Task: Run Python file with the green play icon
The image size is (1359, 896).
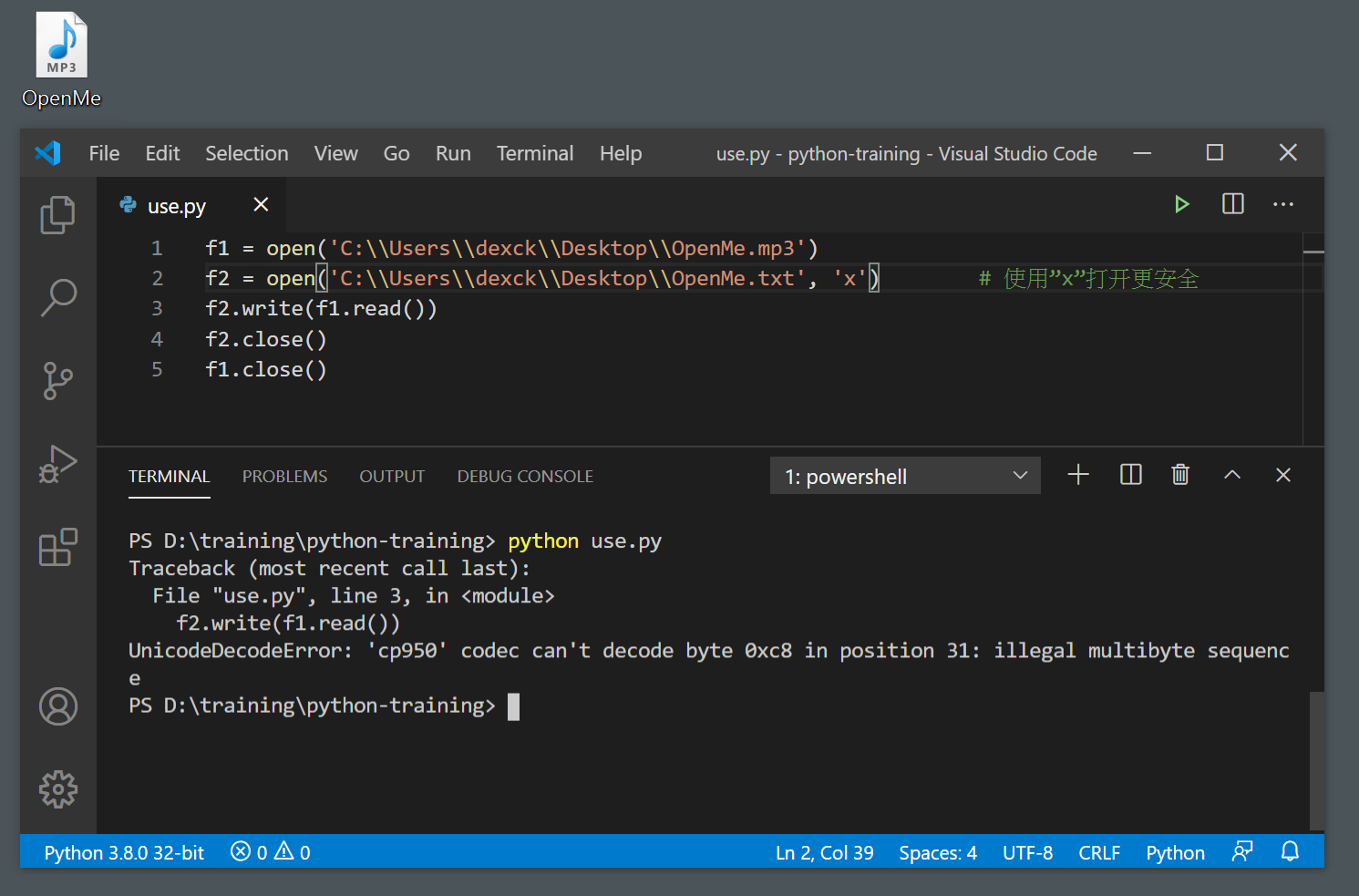Action: coord(1181,204)
